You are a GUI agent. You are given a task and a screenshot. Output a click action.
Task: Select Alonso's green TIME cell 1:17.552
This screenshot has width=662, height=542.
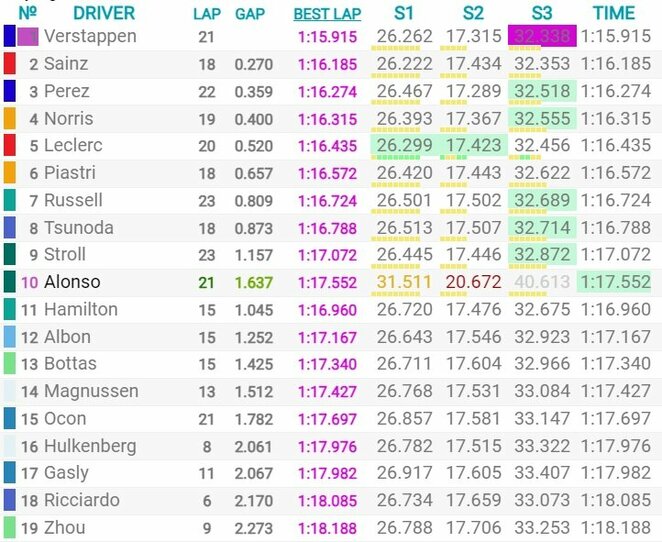pos(614,282)
